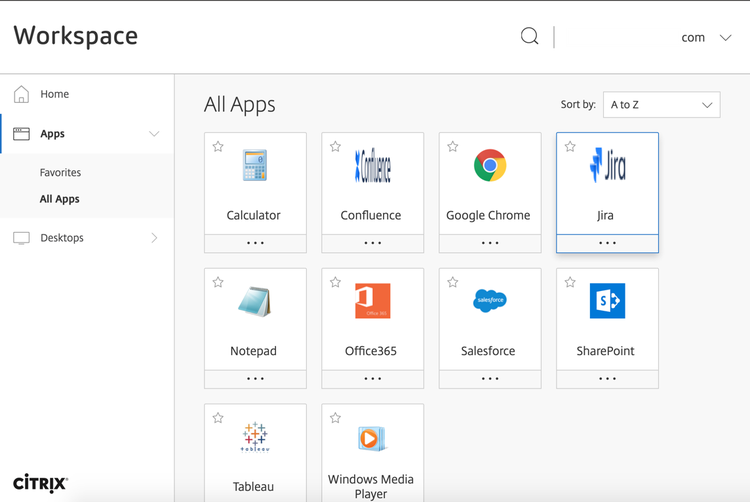Launch the Notepad app icon
Image resolution: width=750 pixels, height=502 pixels.
tap(255, 301)
